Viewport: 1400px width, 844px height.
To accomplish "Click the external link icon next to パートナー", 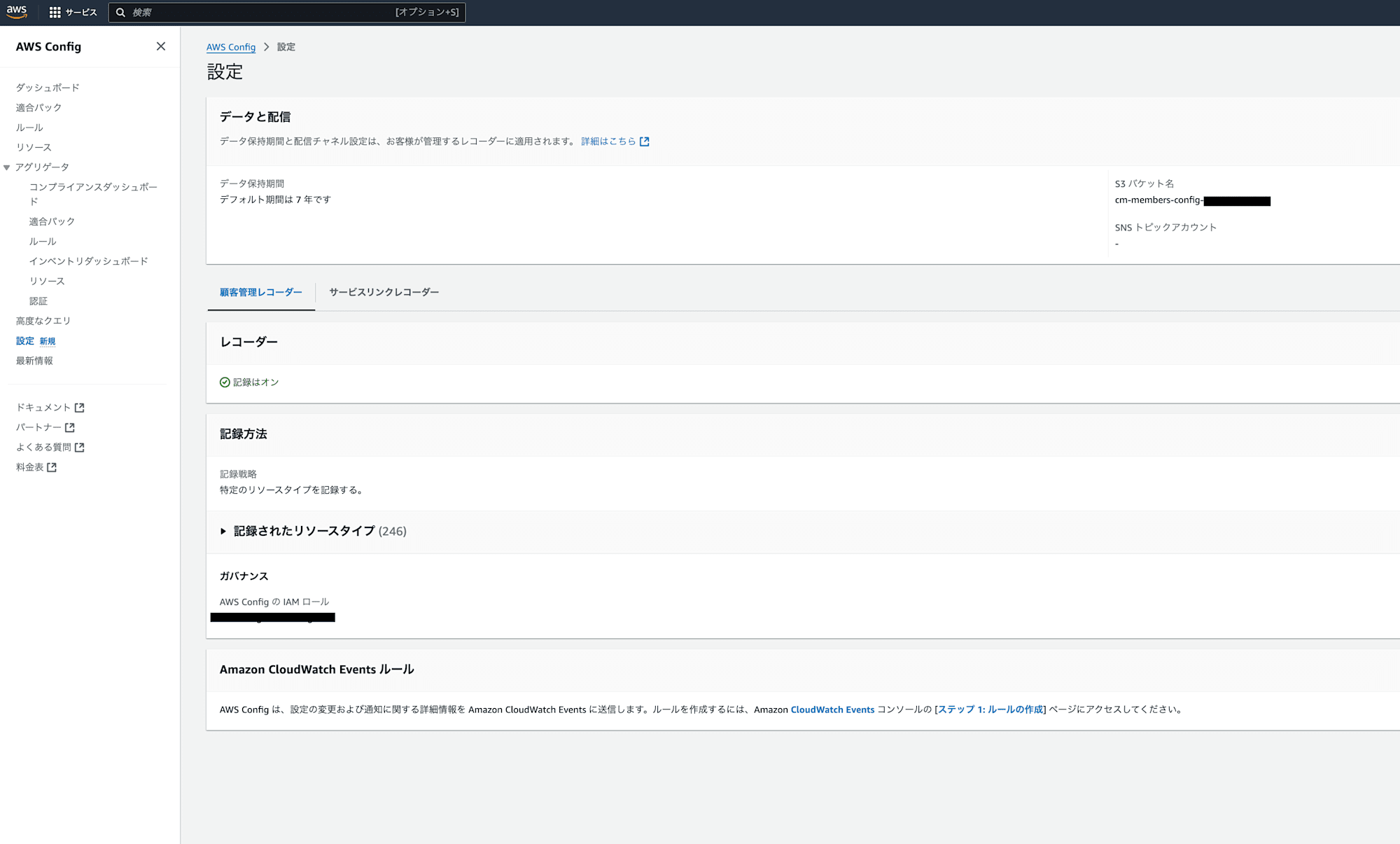I will tap(69, 427).
